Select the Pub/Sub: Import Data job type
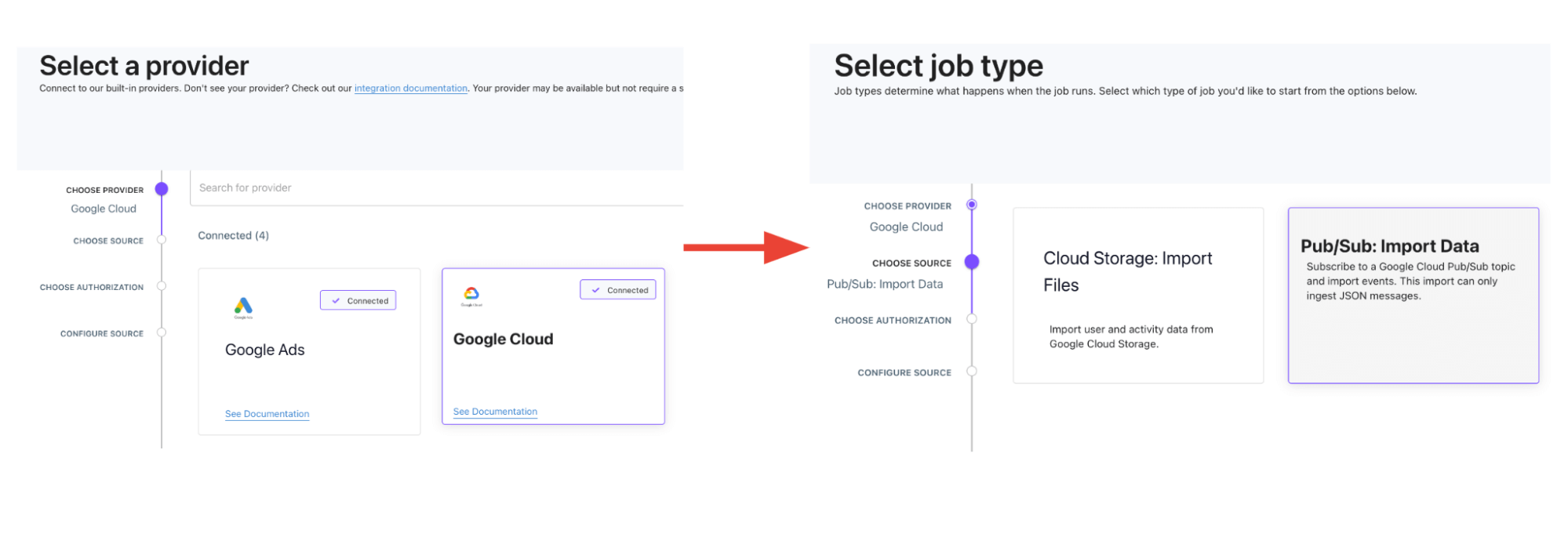This screenshot has width=1568, height=537. [1412, 296]
